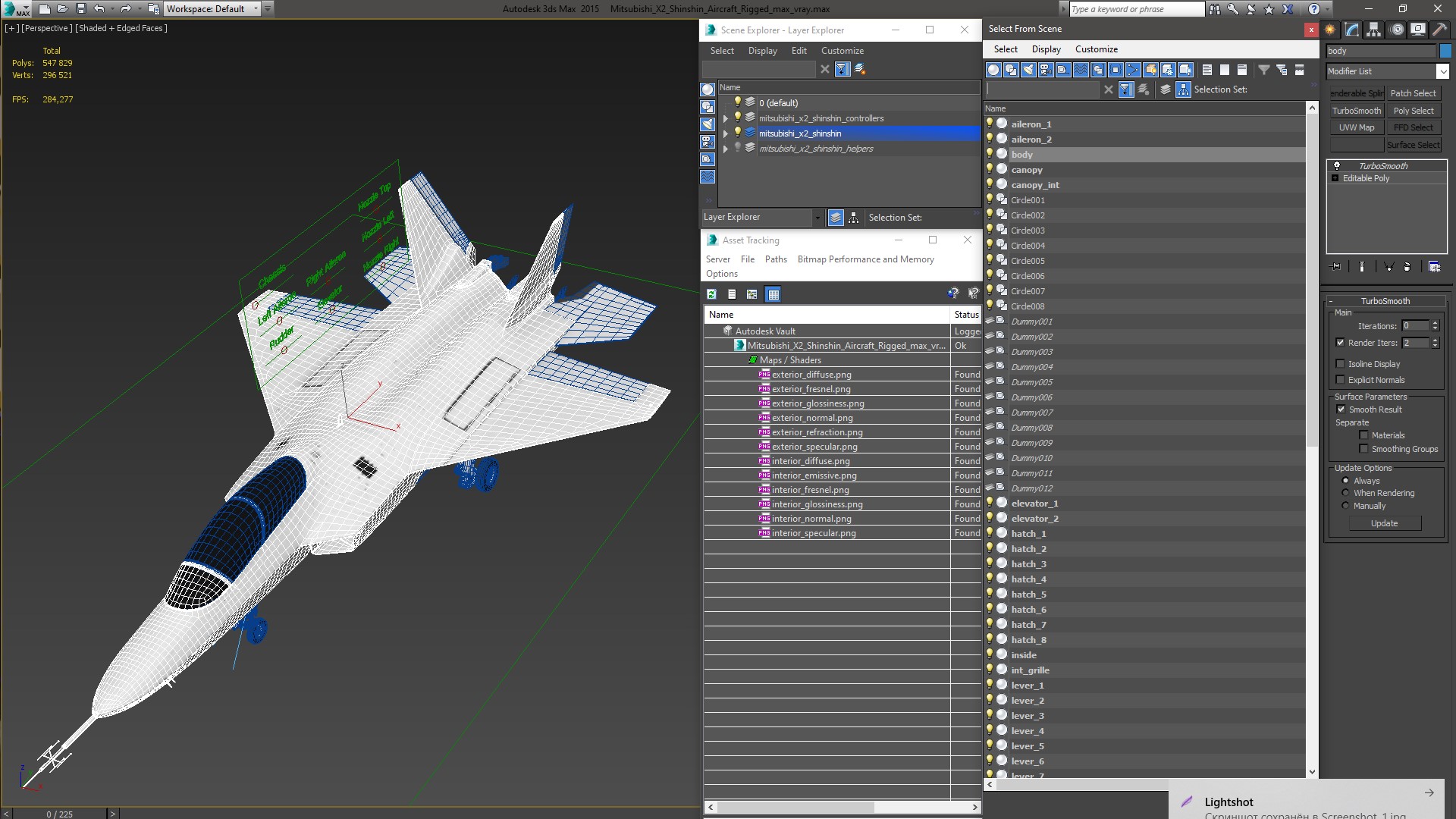Enable Isoline Display checkbox
1456x819 pixels.
(1340, 364)
